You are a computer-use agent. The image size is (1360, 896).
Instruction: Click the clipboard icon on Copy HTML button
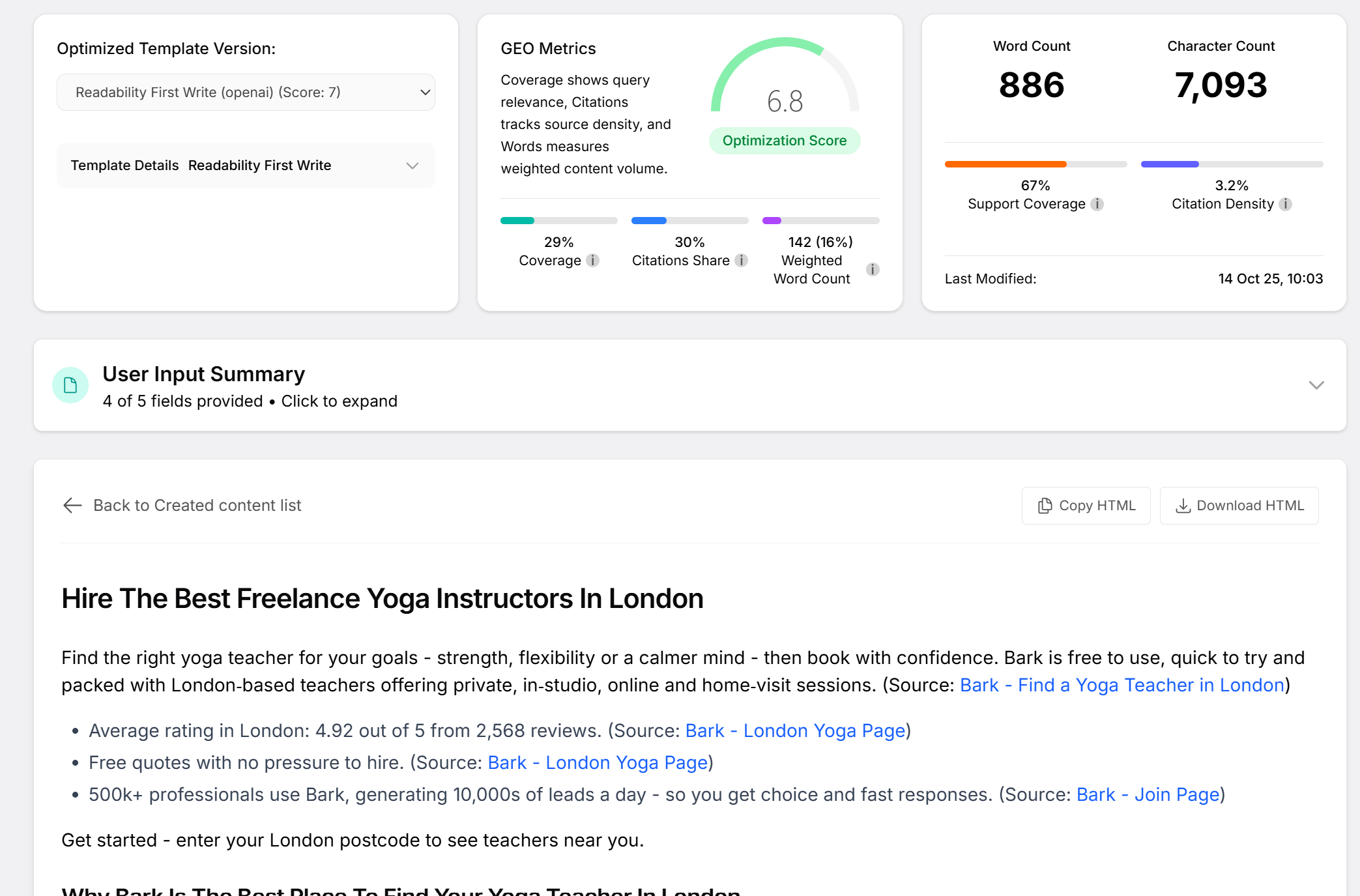(1045, 505)
